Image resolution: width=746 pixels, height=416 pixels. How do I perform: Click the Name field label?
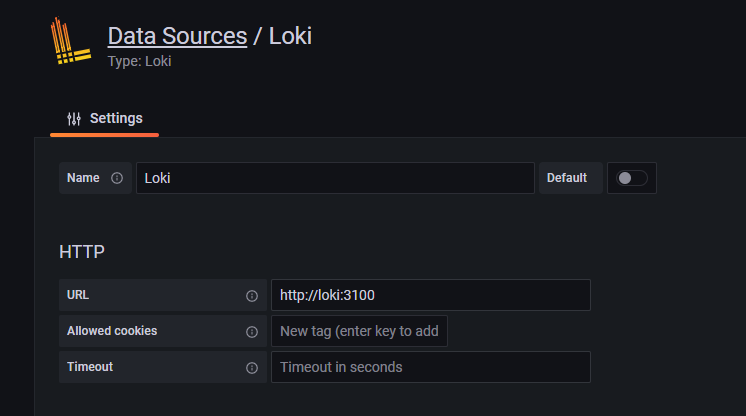tap(83, 178)
